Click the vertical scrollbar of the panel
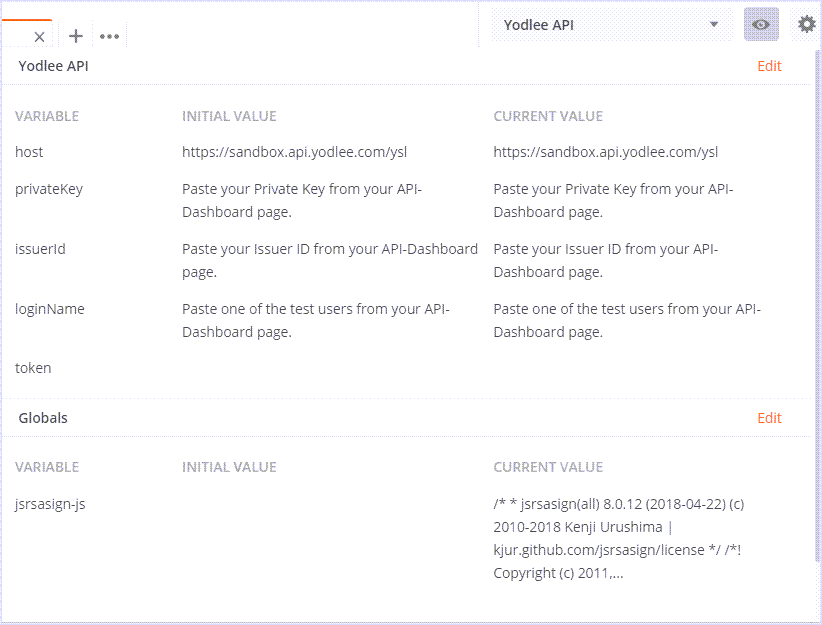Screen dimensions: 822x625 coord(818,307)
